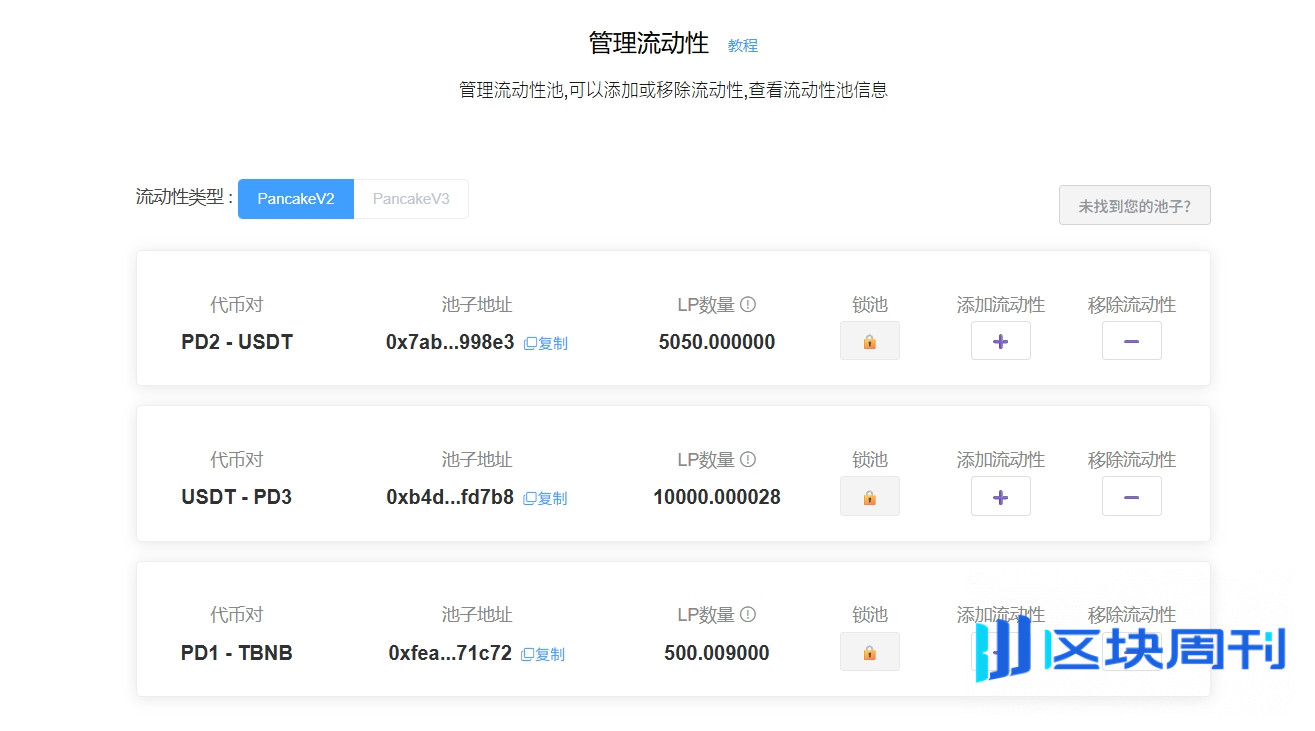The image size is (1315, 731).
Task: Click the LP value 5050.000000
Action: (x=717, y=342)
